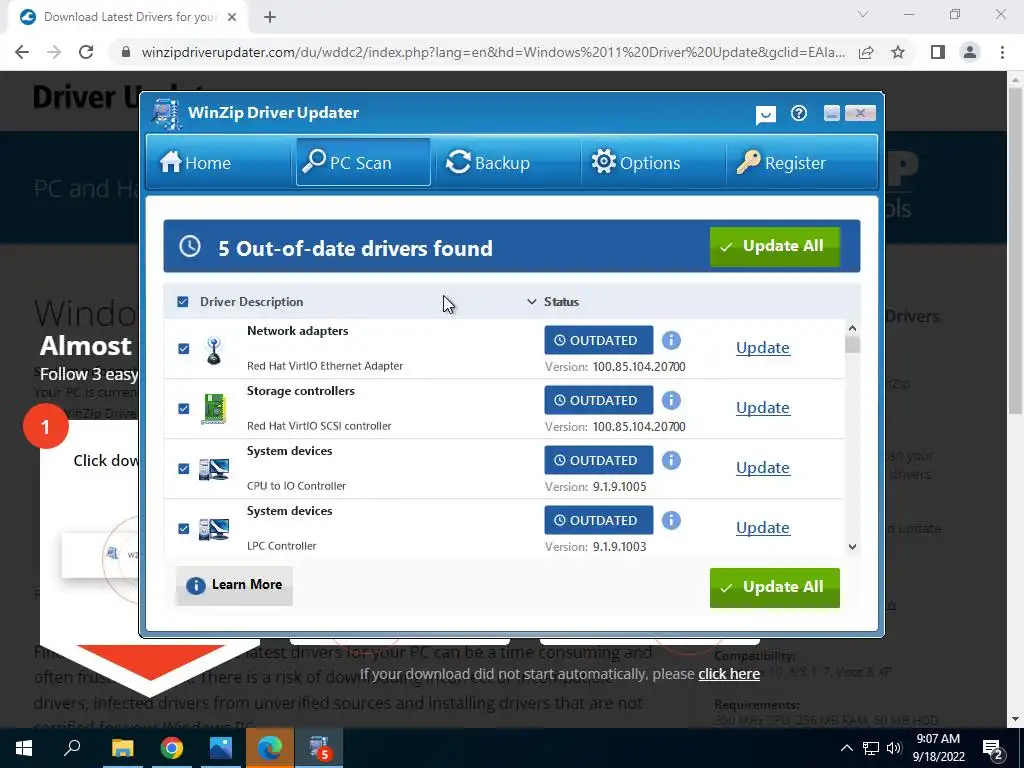Open Photos app from the taskbar
This screenshot has height=768, width=1024.
coord(221,748)
